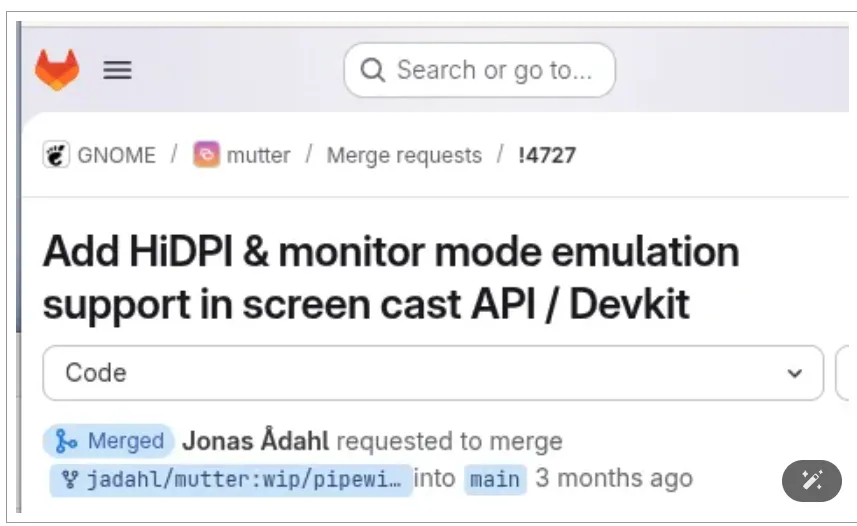Open Jonas Ådahl's profile link

click(x=257, y=441)
